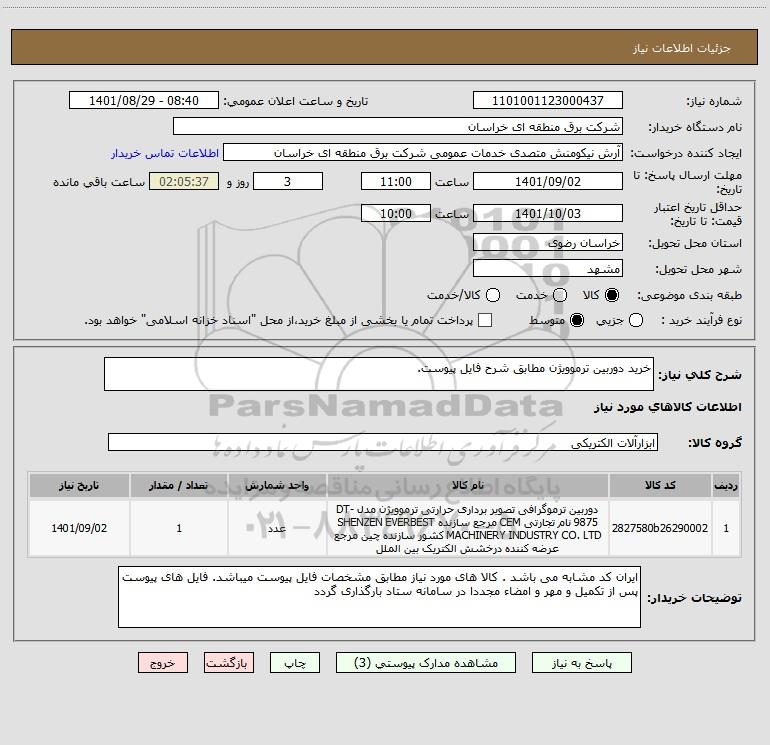Click the نام کالا column header
Screen dimensions: 770x745
point(468,486)
